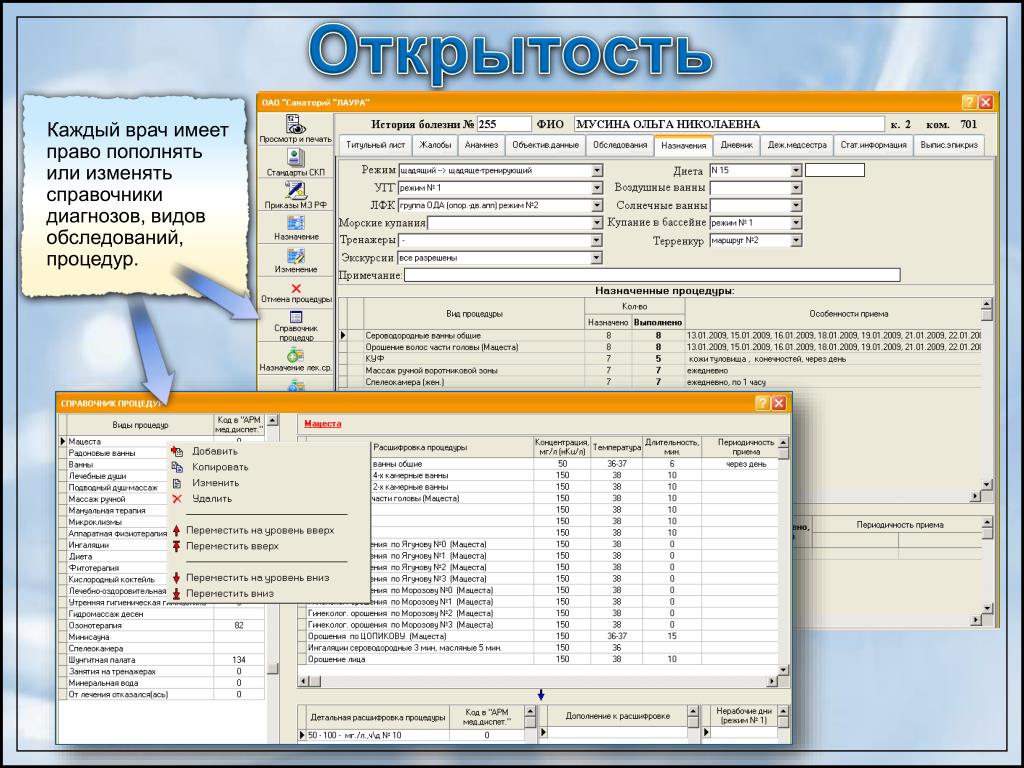Expand the УГГ dropdown

(x=597, y=188)
